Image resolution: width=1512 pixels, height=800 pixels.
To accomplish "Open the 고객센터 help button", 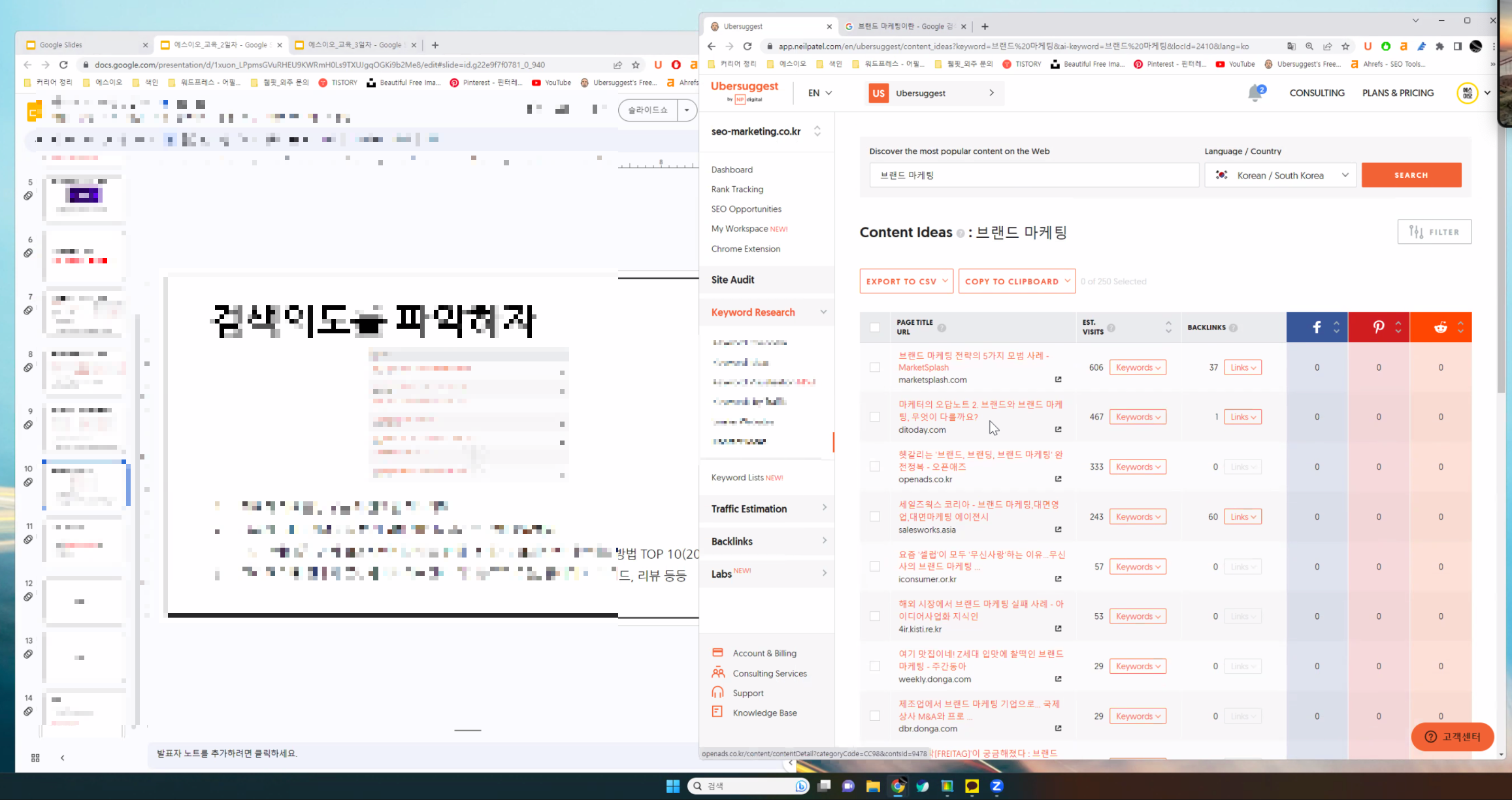I will click(x=1453, y=737).
